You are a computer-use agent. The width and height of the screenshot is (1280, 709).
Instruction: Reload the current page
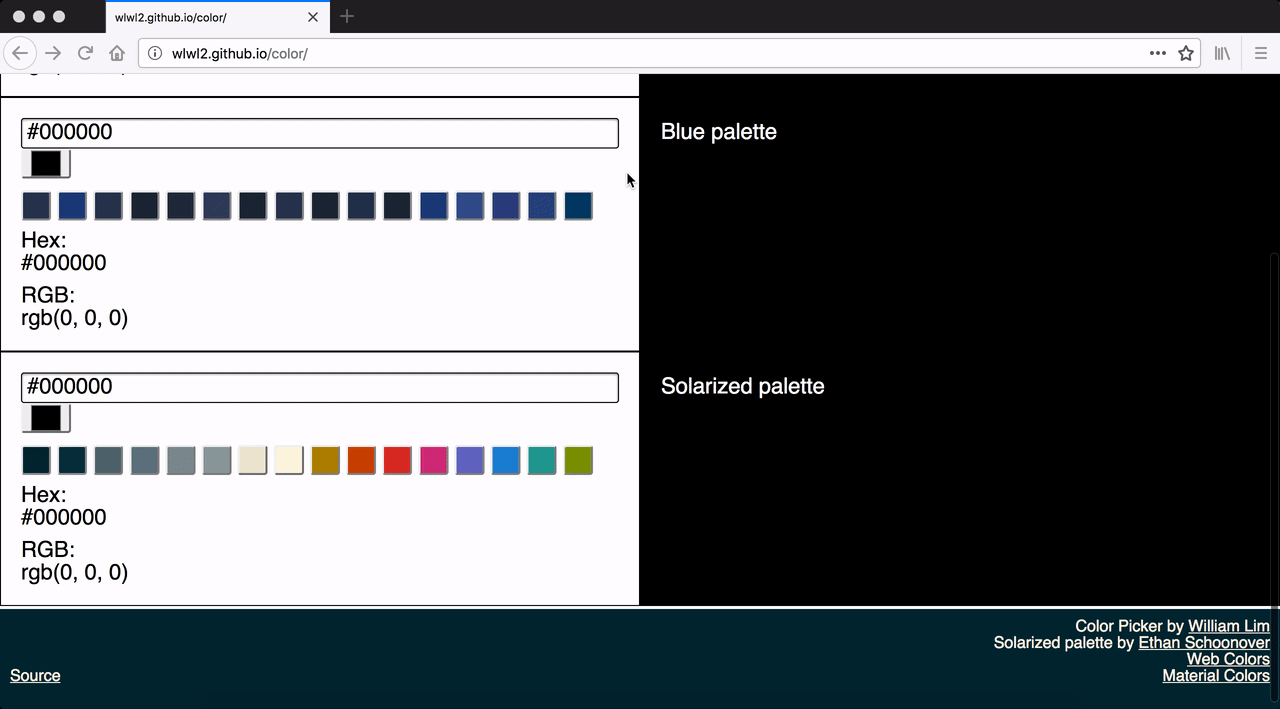[x=86, y=53]
